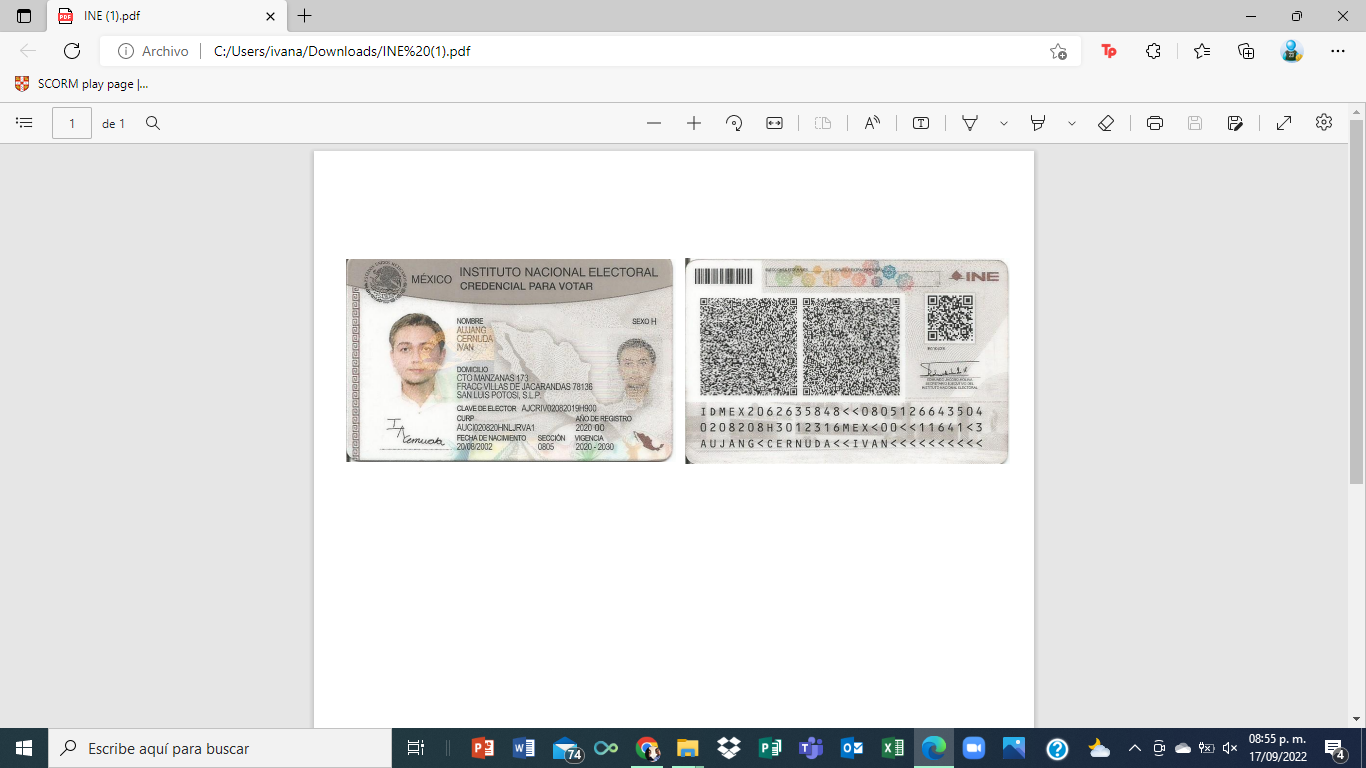Click the page number input field
Image resolution: width=1366 pixels, height=768 pixels.
72,123
